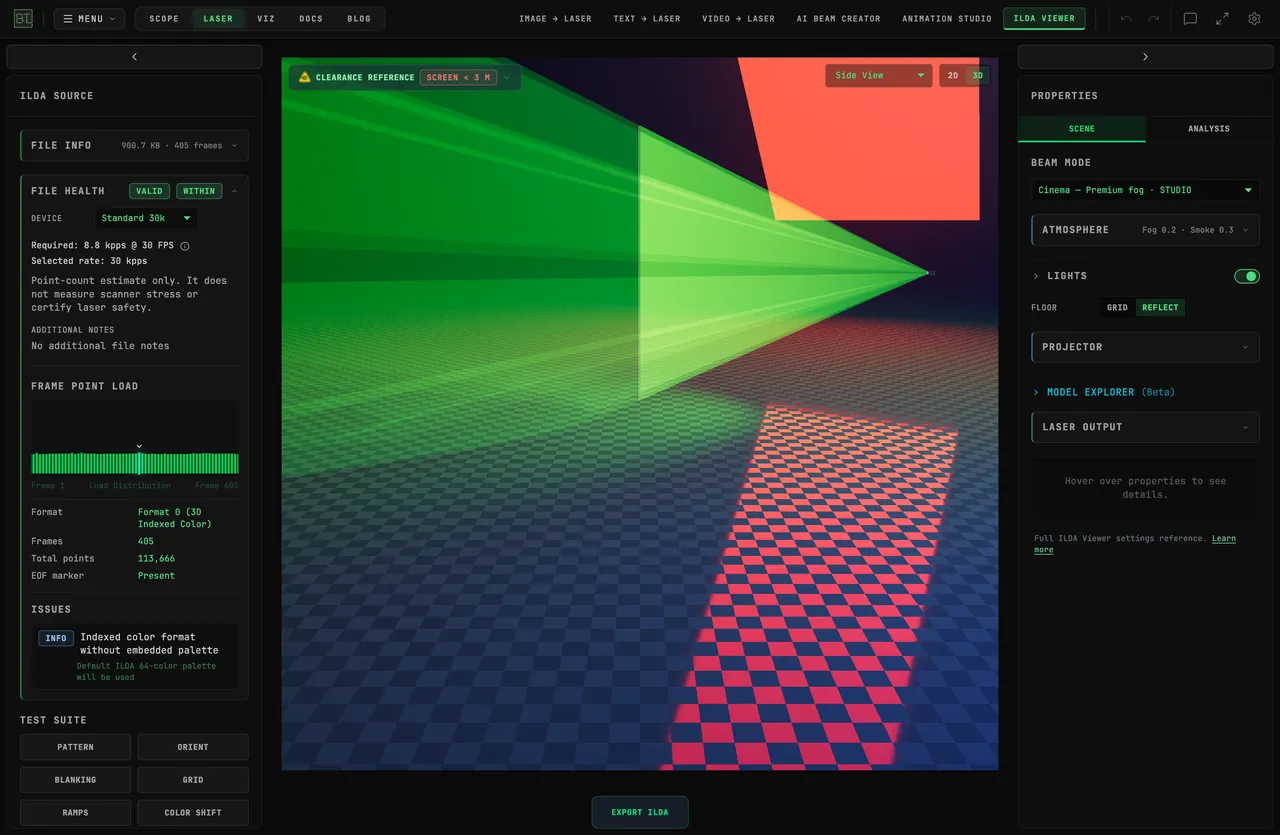The width and height of the screenshot is (1280, 835).
Task: Click the clearance warning triangle icon
Action: (305, 77)
